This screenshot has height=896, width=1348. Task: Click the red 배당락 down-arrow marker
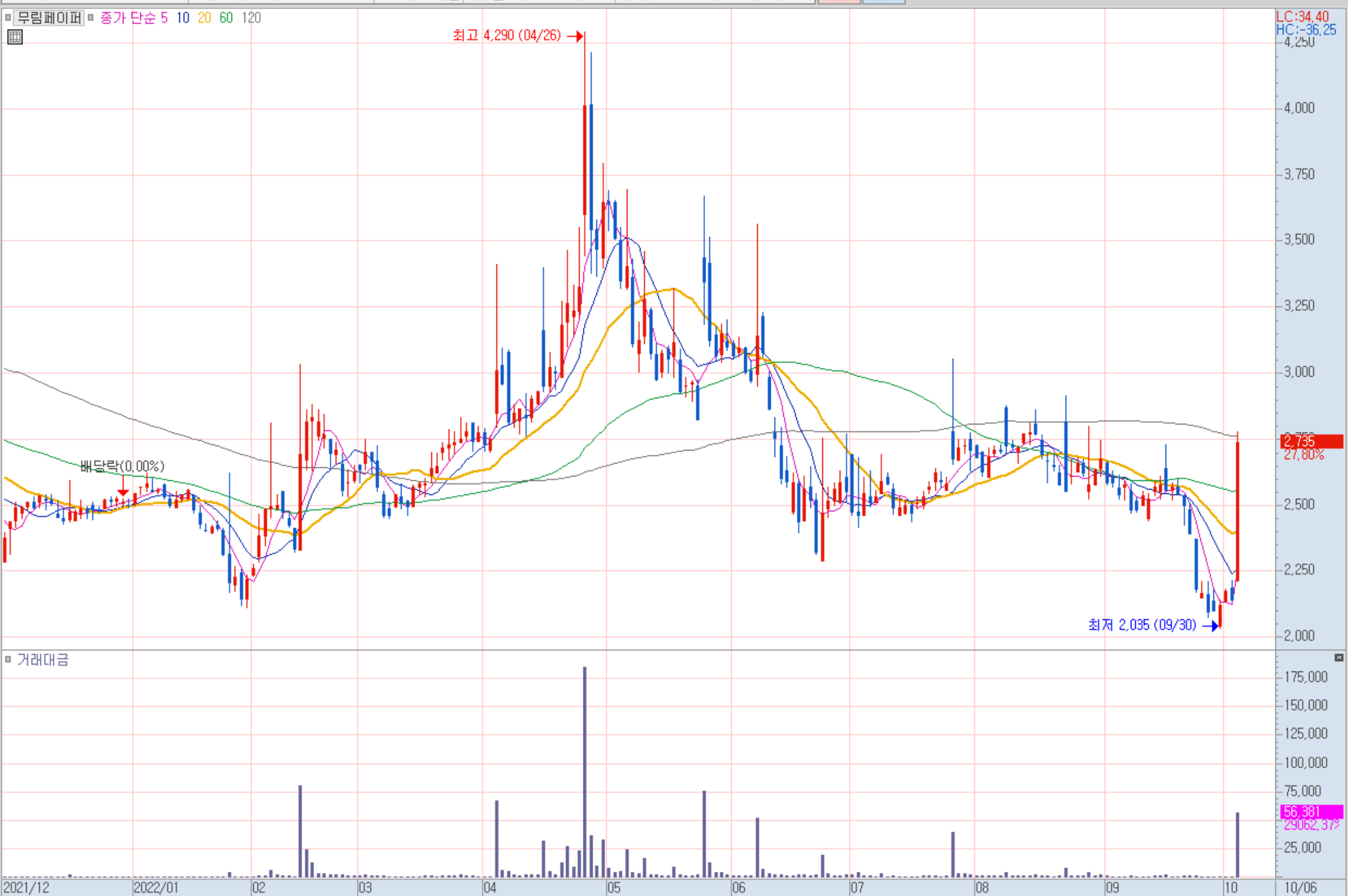(x=123, y=490)
